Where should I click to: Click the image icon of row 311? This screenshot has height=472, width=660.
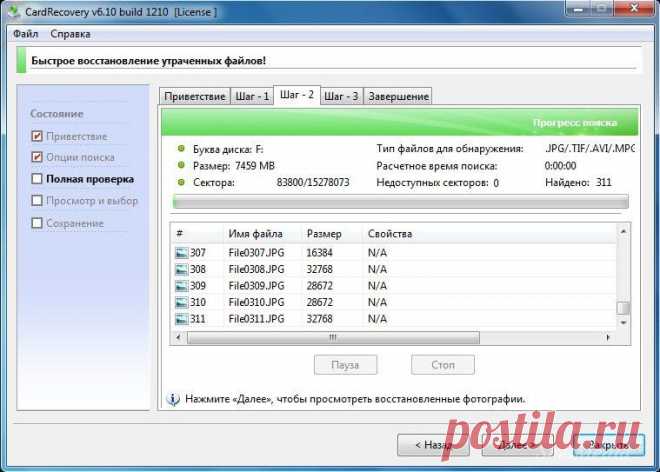[181, 319]
